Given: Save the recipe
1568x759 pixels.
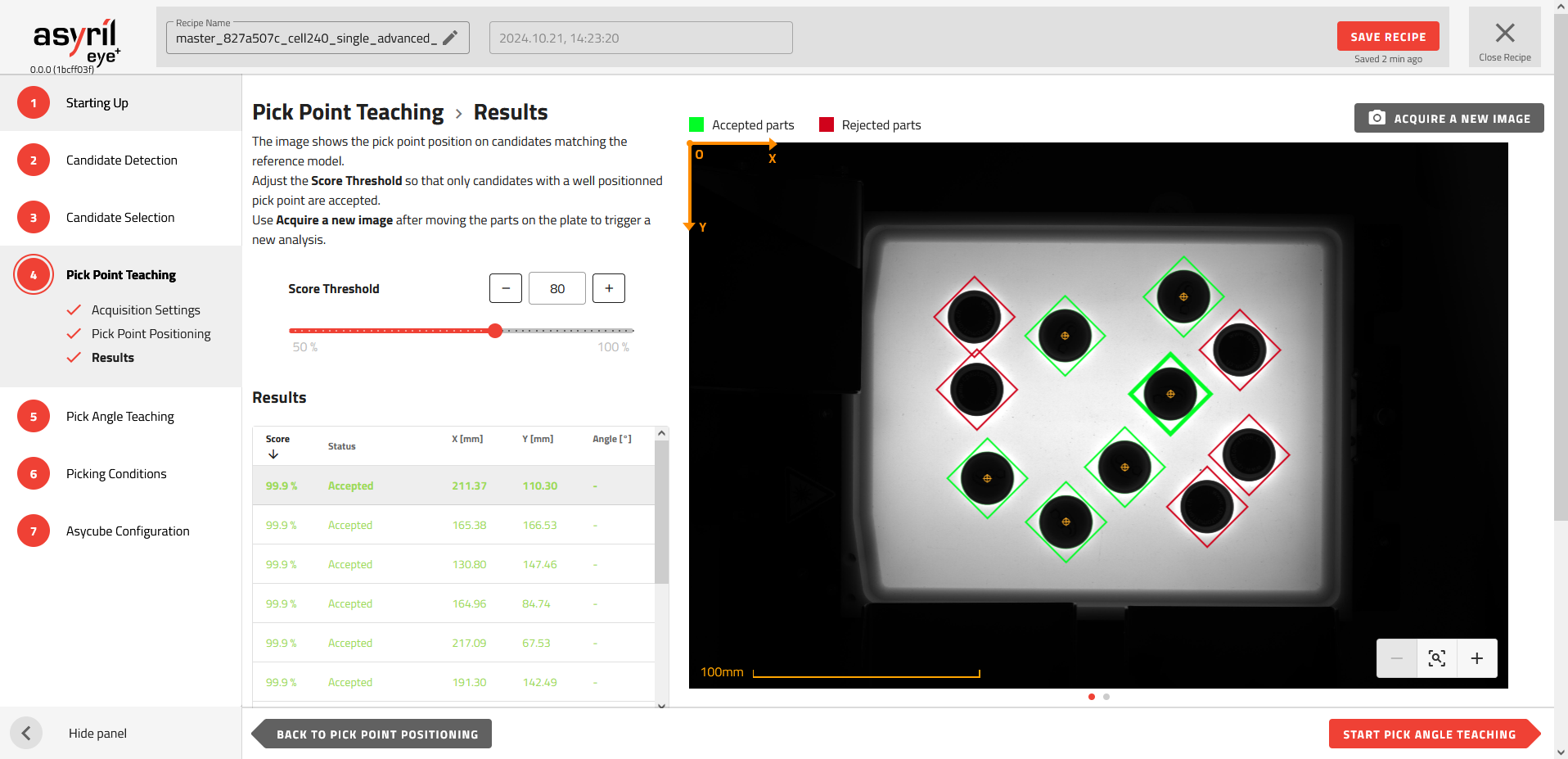Looking at the screenshot, I should (x=1387, y=36).
